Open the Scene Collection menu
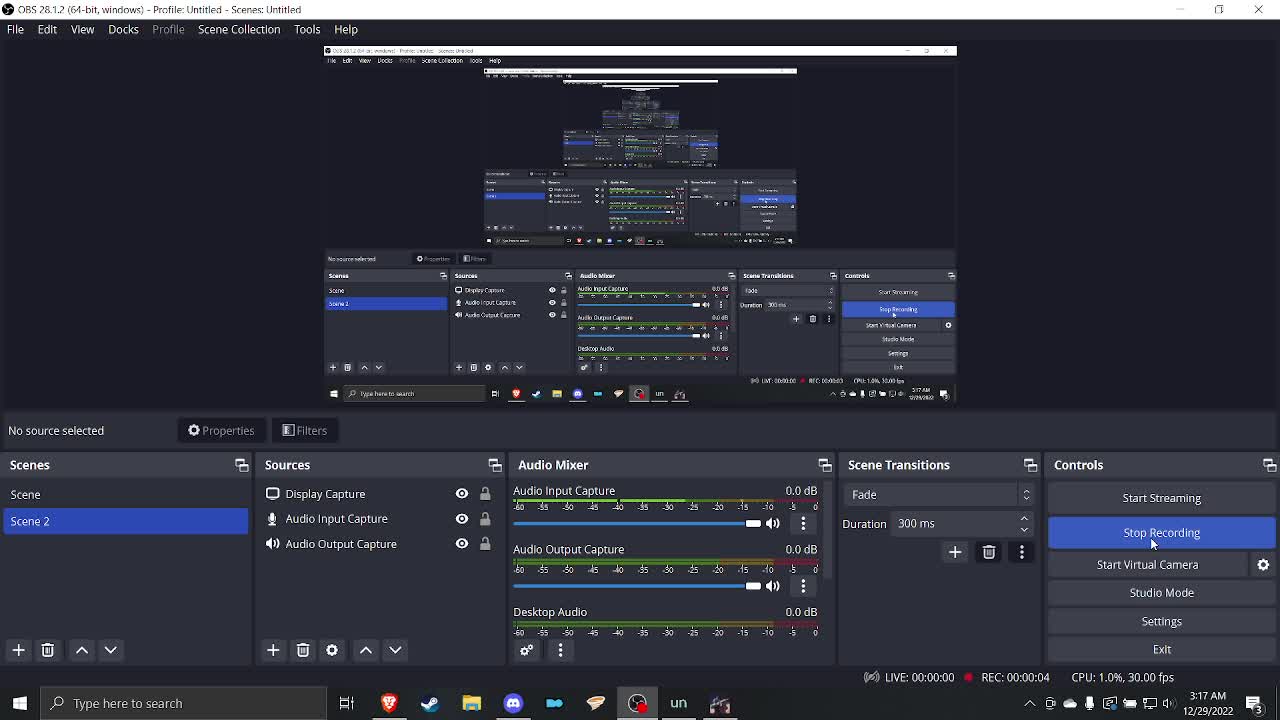Image resolution: width=1280 pixels, height=720 pixels. pos(239,29)
